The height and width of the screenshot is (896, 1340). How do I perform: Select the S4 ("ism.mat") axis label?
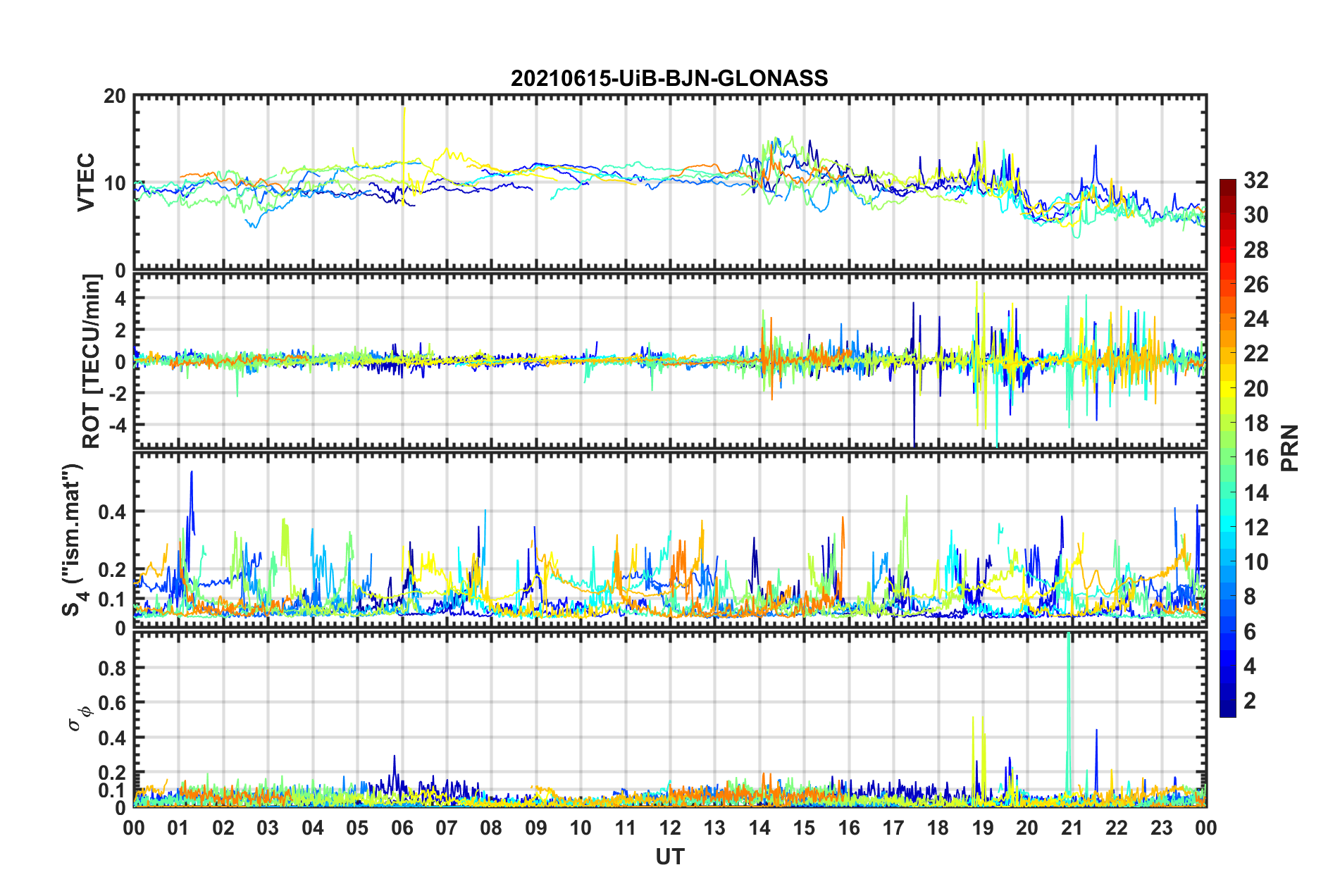point(73,540)
